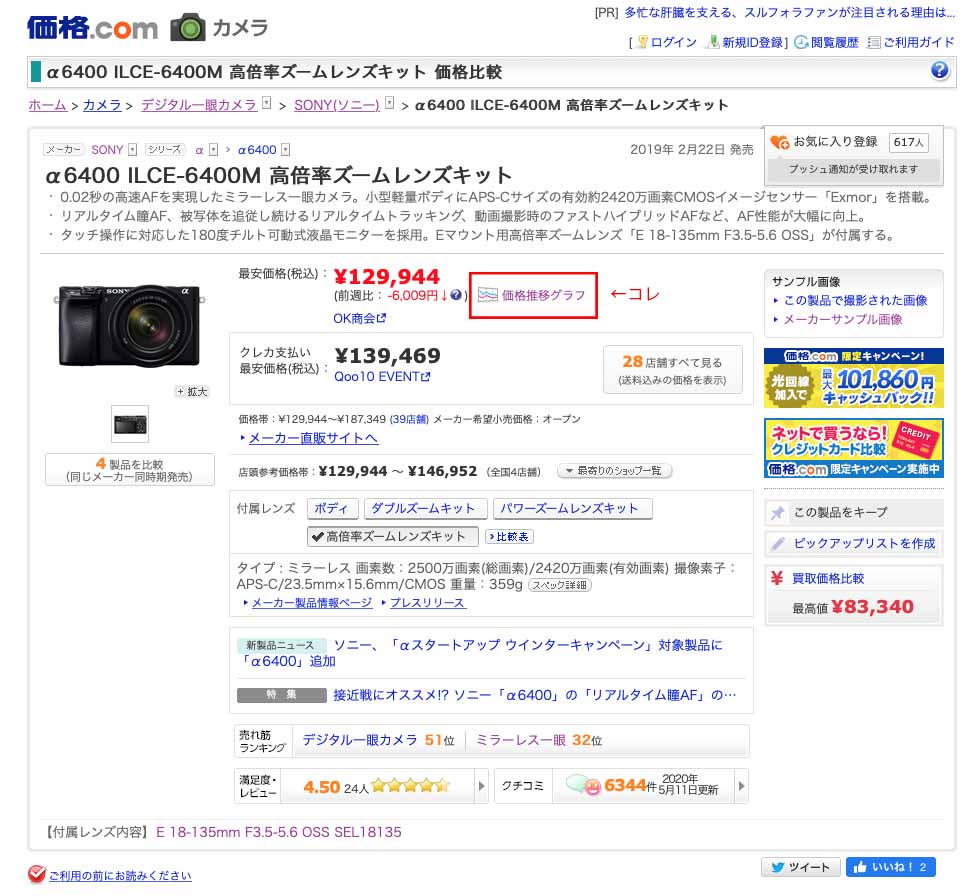The width and height of the screenshot is (963, 896).
Task: Click the Twitter bird icon
Action: (x=778, y=867)
